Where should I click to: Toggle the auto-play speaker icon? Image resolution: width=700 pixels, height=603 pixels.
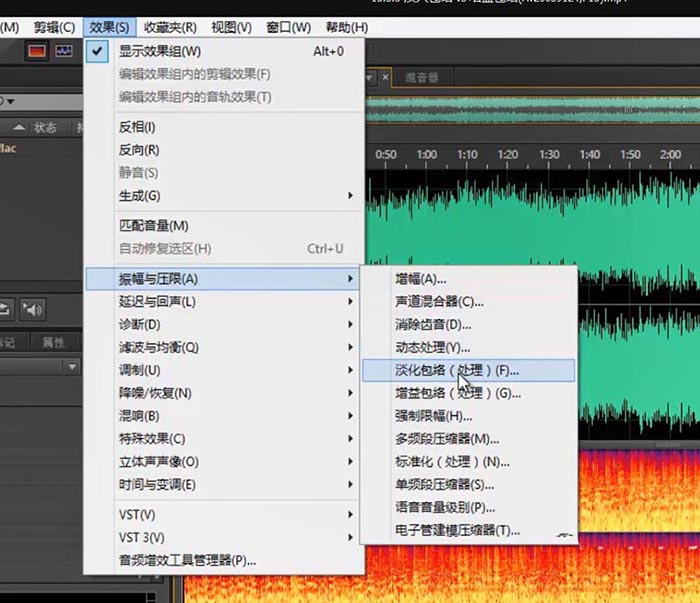point(34,309)
